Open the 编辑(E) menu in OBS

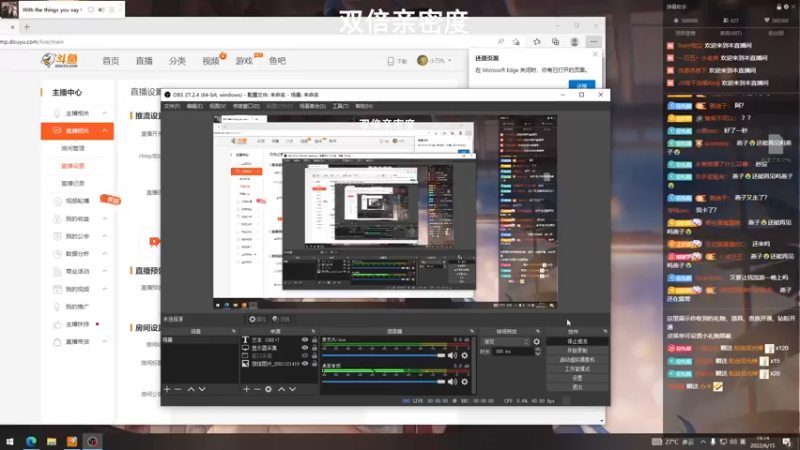click(194, 106)
